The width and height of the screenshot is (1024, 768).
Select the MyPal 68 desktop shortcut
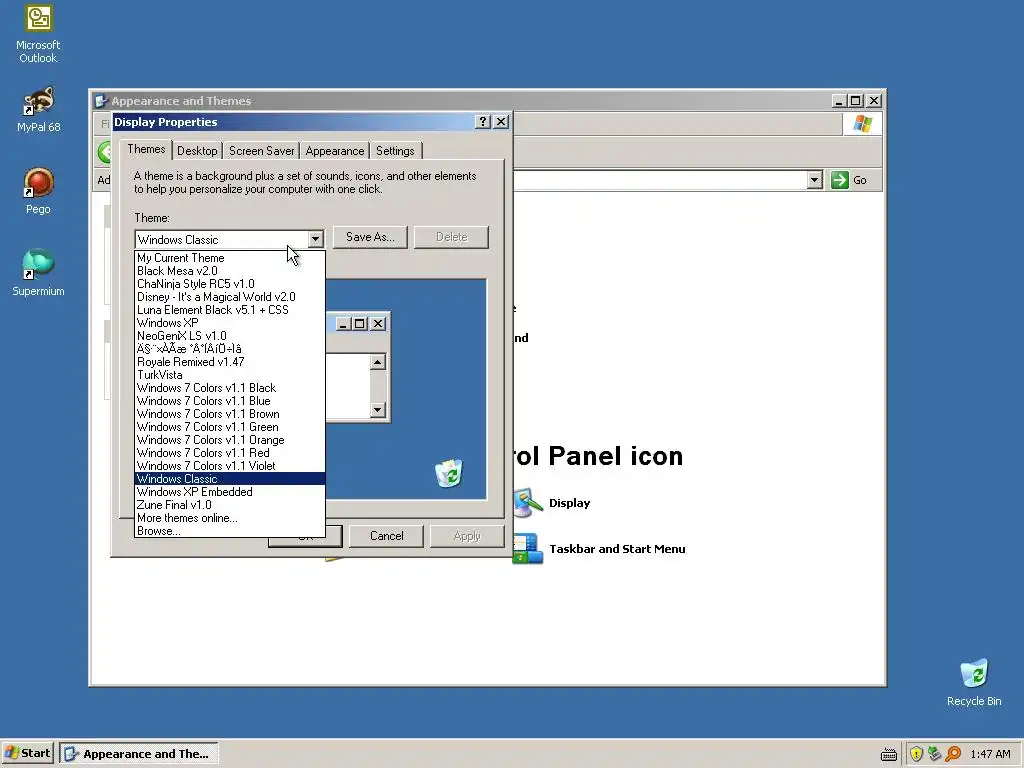(38, 109)
